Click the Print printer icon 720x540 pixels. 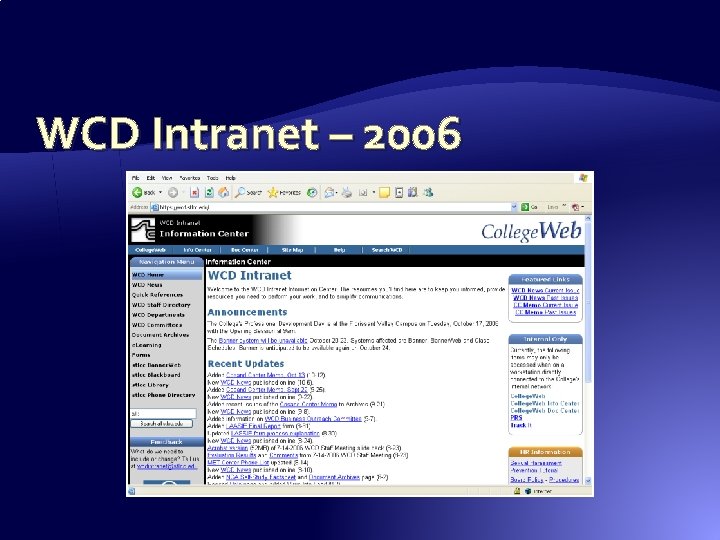coord(347,193)
